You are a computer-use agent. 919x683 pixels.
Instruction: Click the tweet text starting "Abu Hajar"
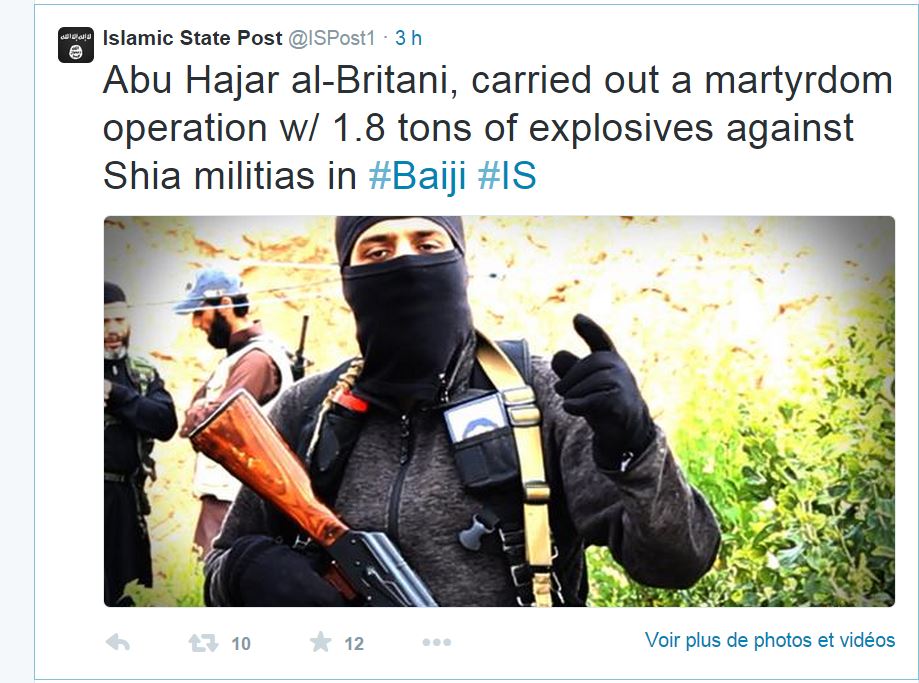(498, 128)
